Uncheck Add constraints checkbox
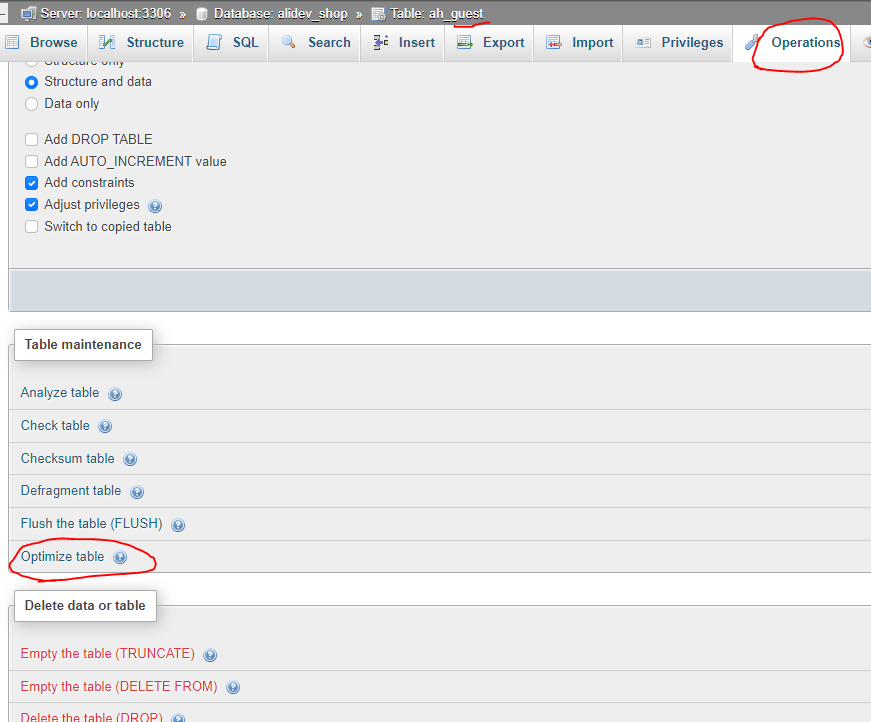Viewport: 871px width, 722px height. click(x=32, y=183)
